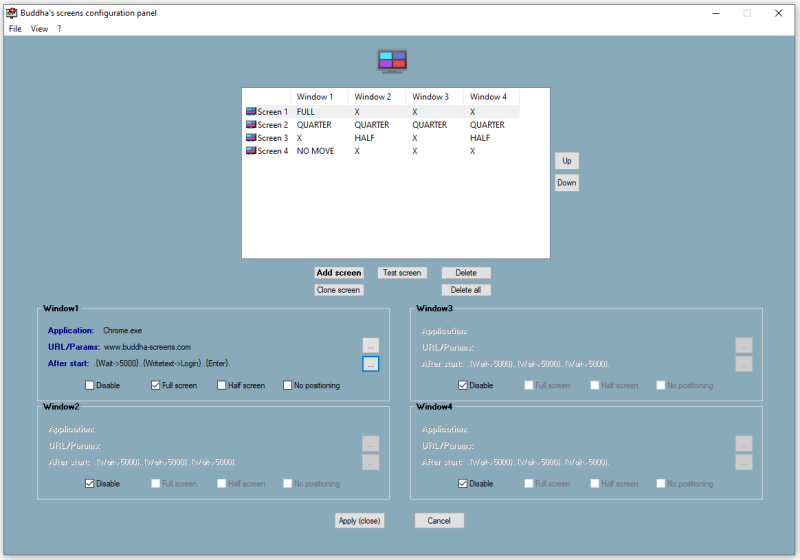Click Window1 URL www.buddha-screens.com text

pyautogui.click(x=147, y=347)
